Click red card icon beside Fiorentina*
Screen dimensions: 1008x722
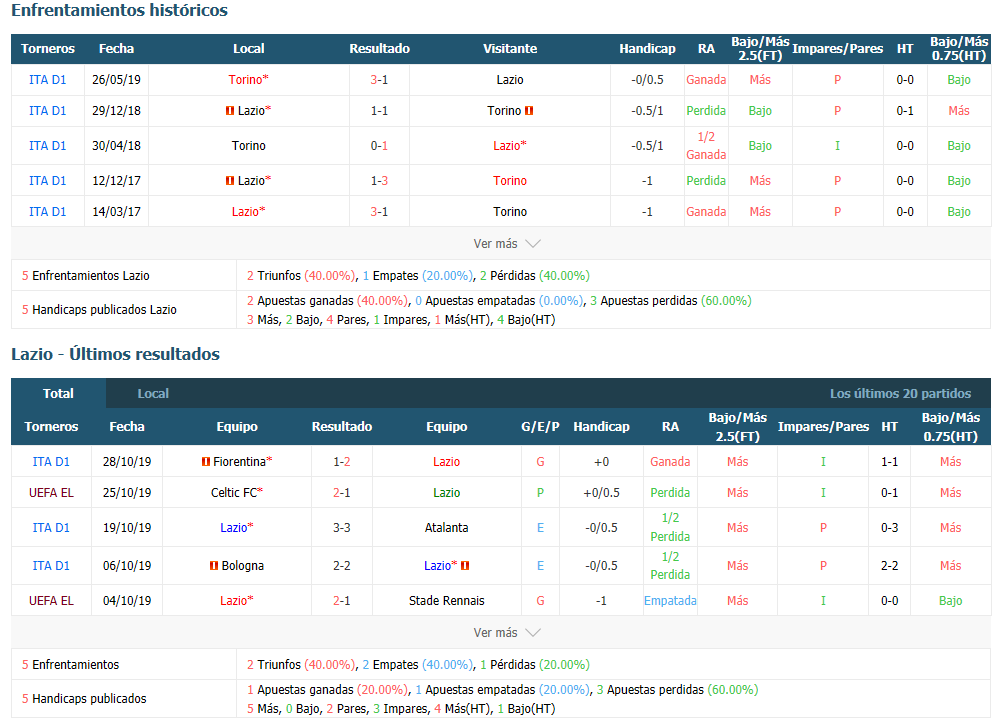coord(206,462)
